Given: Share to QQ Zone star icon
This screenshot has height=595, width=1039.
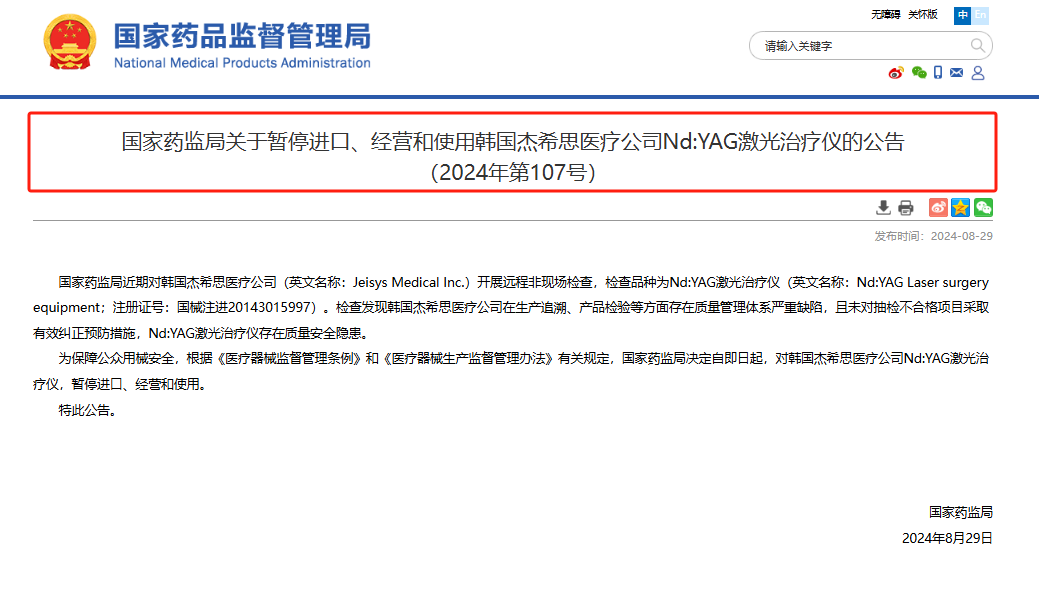Looking at the screenshot, I should pos(961,207).
